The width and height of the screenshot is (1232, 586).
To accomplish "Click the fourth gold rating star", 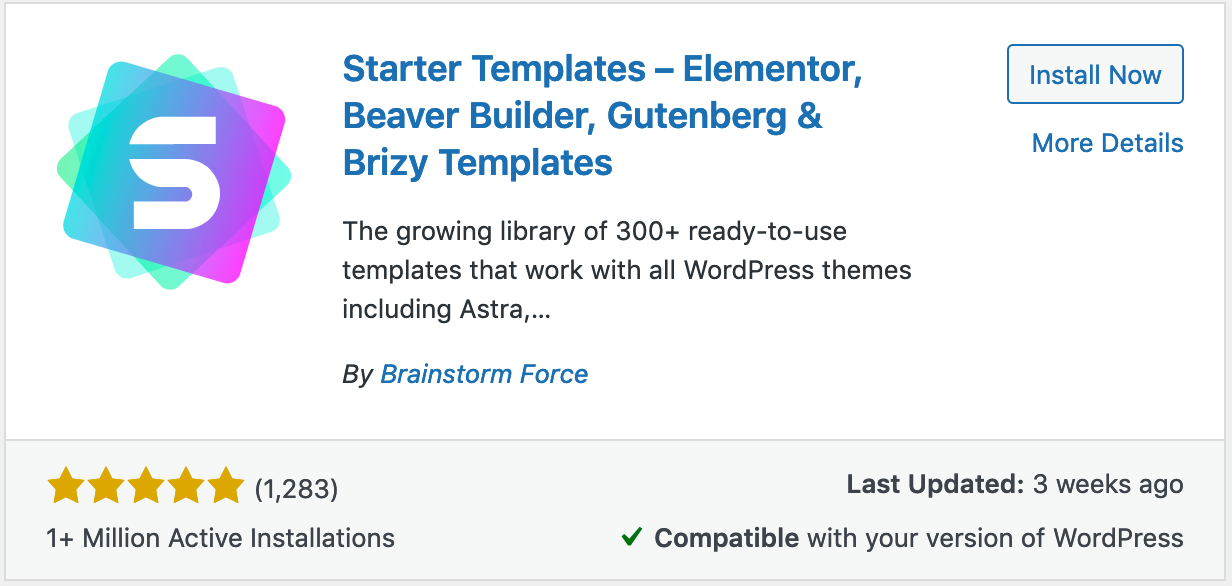I will pos(186,487).
